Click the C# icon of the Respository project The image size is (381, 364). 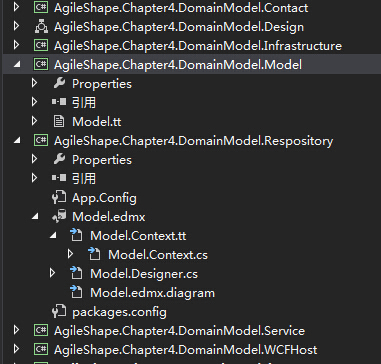click(41, 140)
